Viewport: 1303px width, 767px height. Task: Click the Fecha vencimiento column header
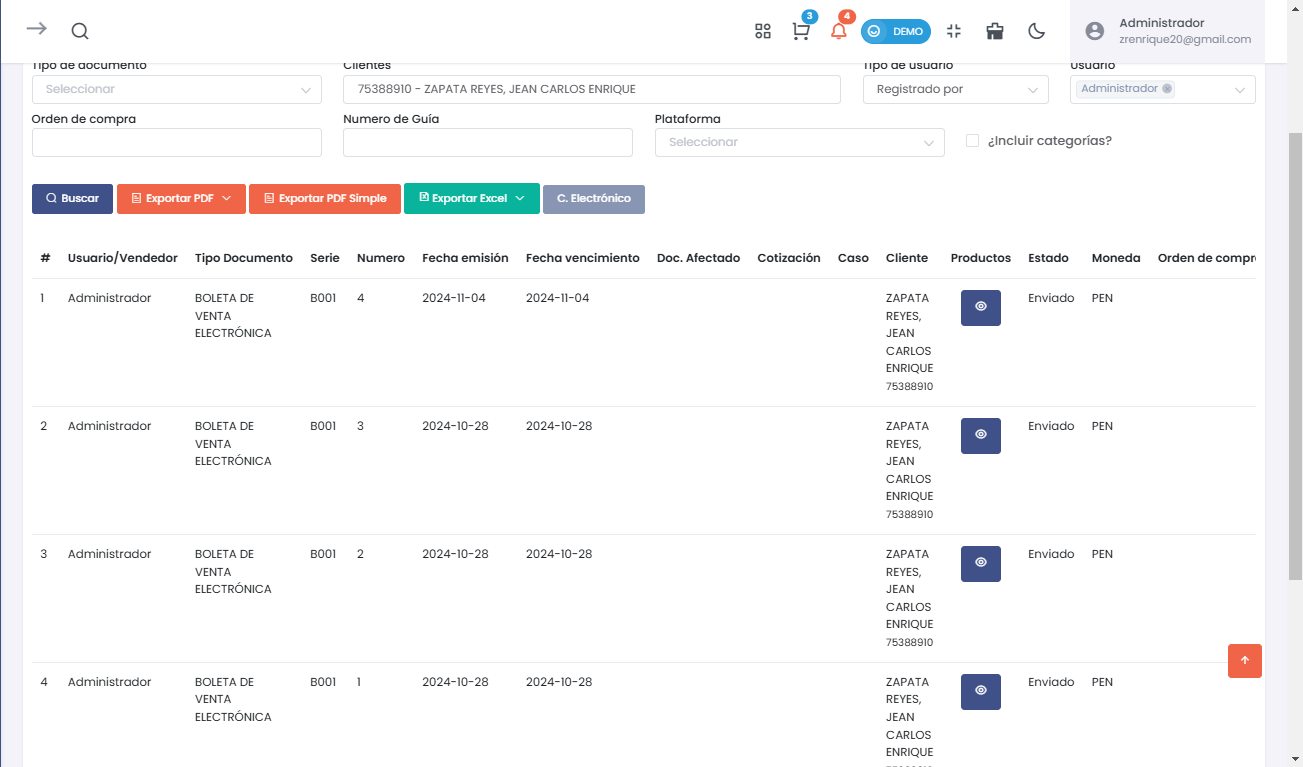582,258
